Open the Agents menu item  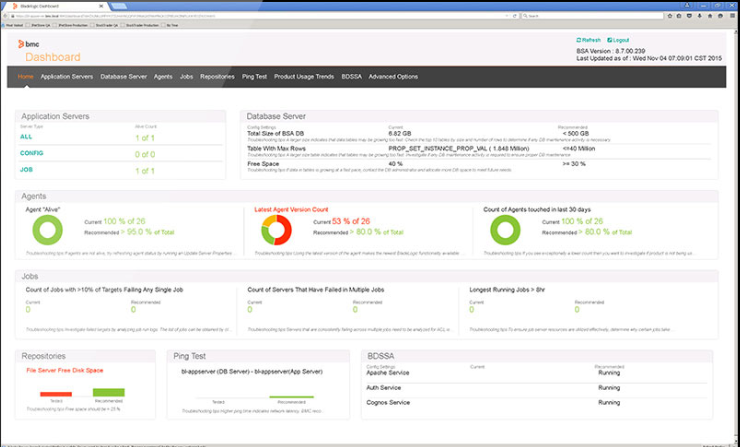(163, 76)
